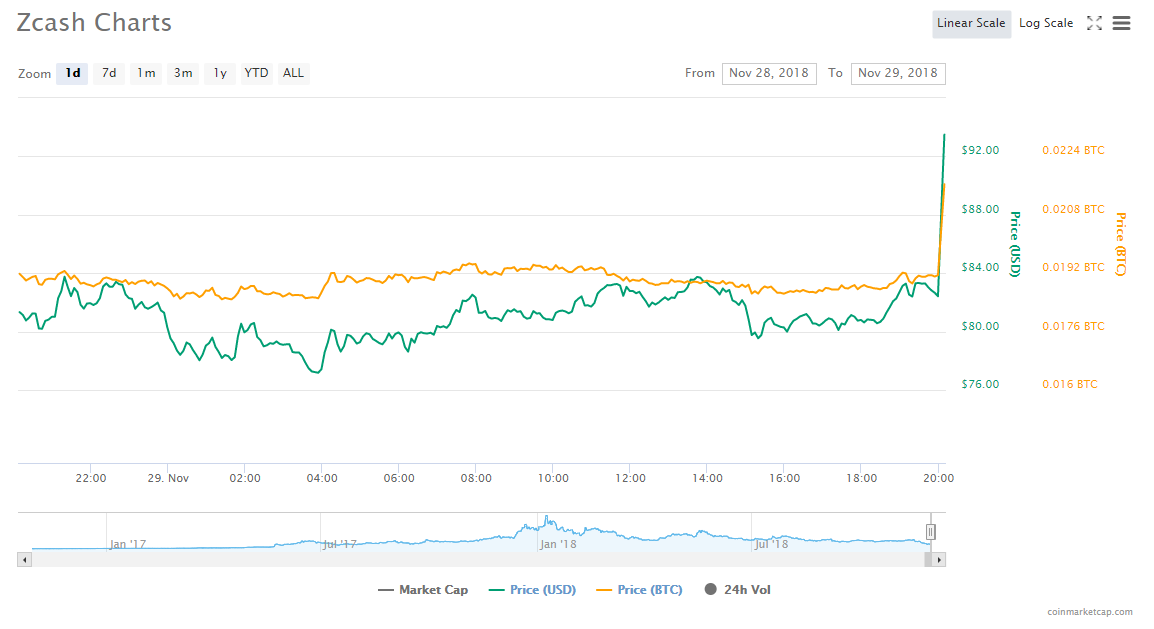1154x629 pixels.
Task: Switch to Linear Scale
Action: 970,23
